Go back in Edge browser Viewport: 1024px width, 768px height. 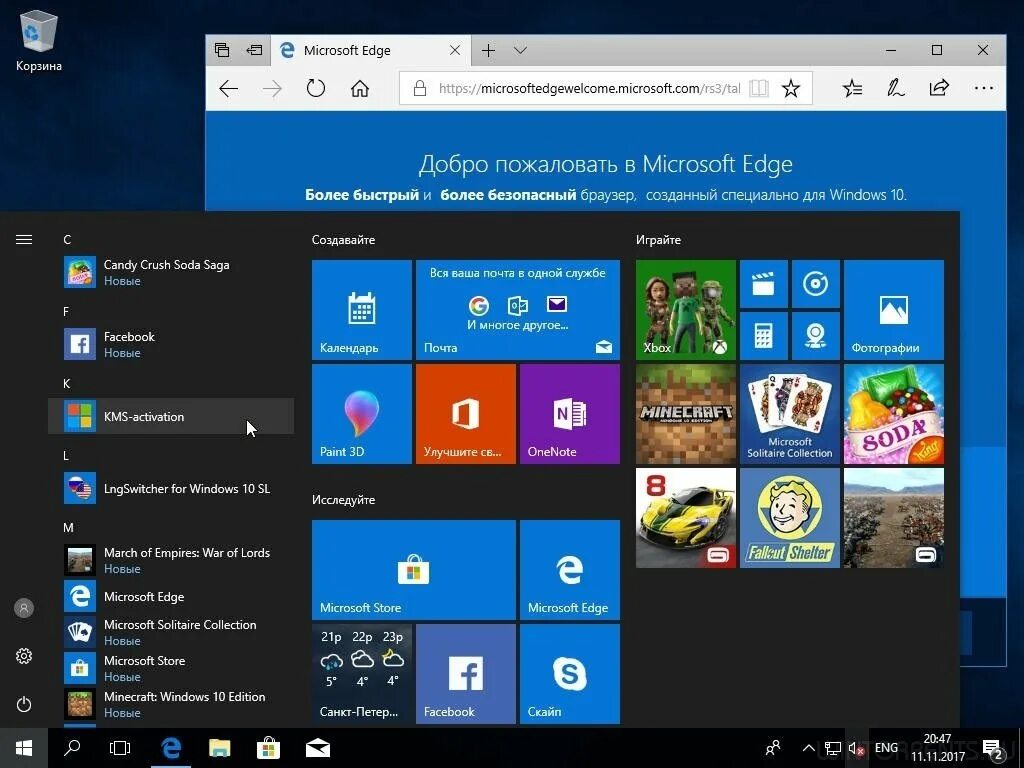(x=229, y=88)
